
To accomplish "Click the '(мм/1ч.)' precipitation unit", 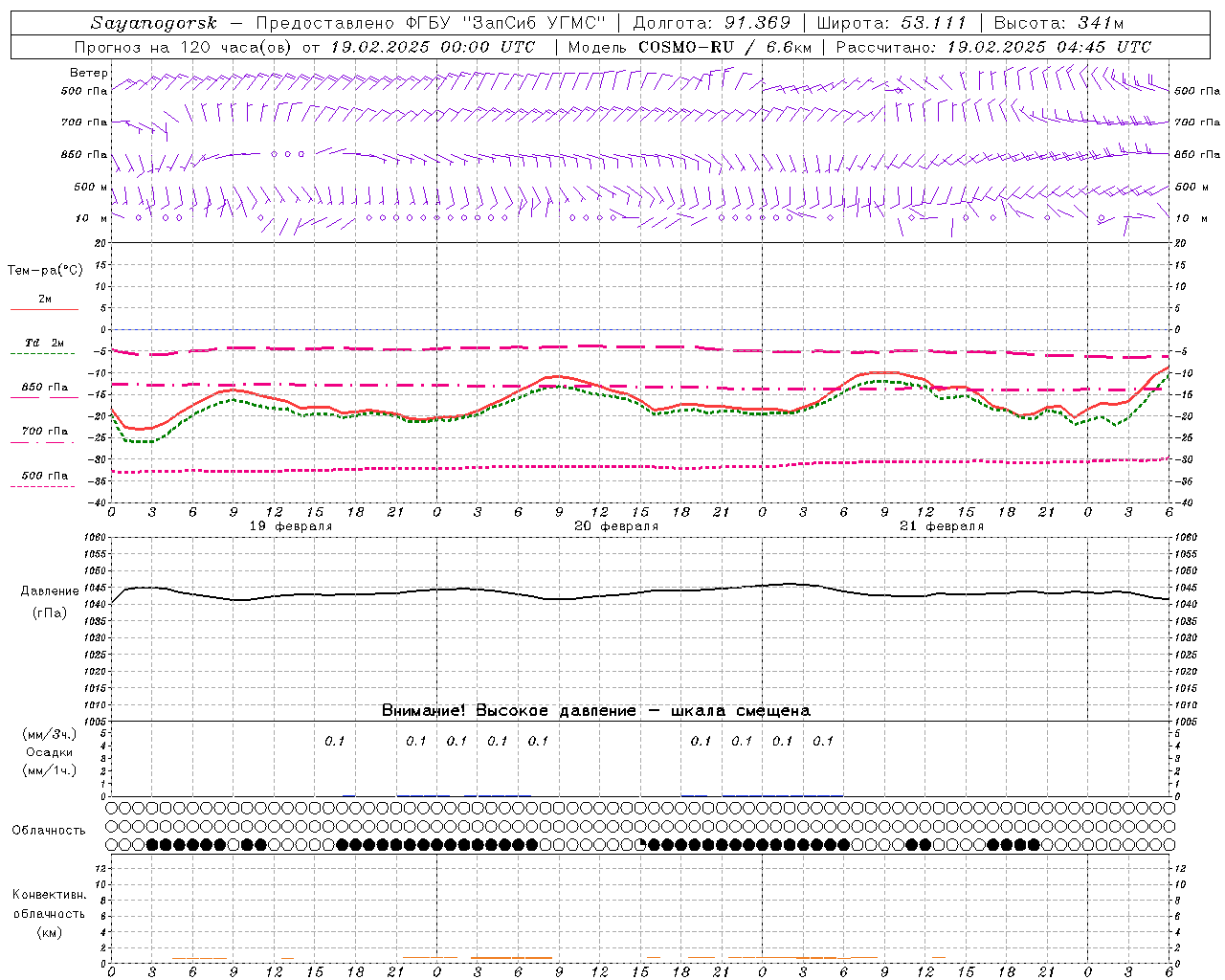I will pos(50,770).
